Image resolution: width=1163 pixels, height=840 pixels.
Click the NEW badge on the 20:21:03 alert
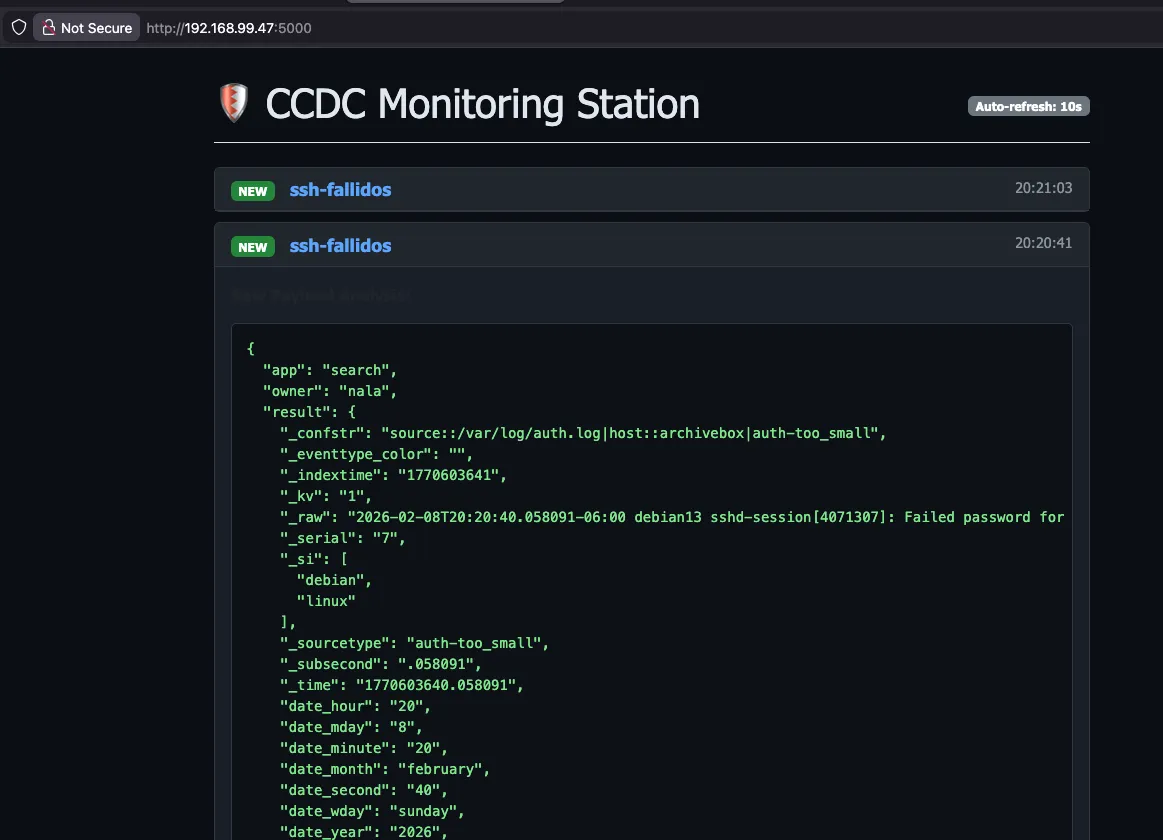click(x=253, y=191)
